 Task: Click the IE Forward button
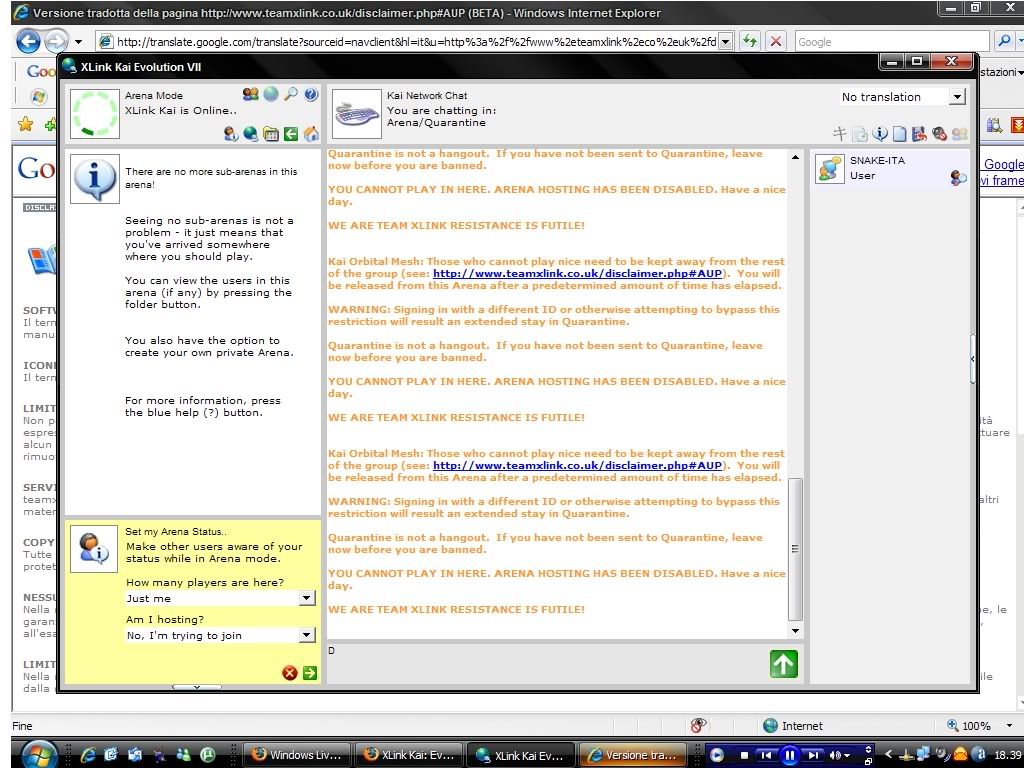56,42
